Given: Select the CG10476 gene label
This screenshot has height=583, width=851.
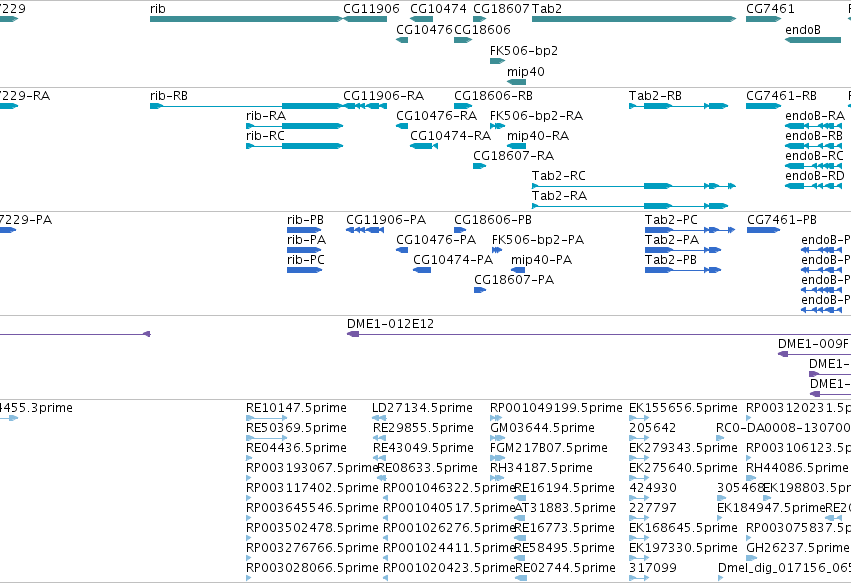Looking at the screenshot, I should (x=424, y=29).
